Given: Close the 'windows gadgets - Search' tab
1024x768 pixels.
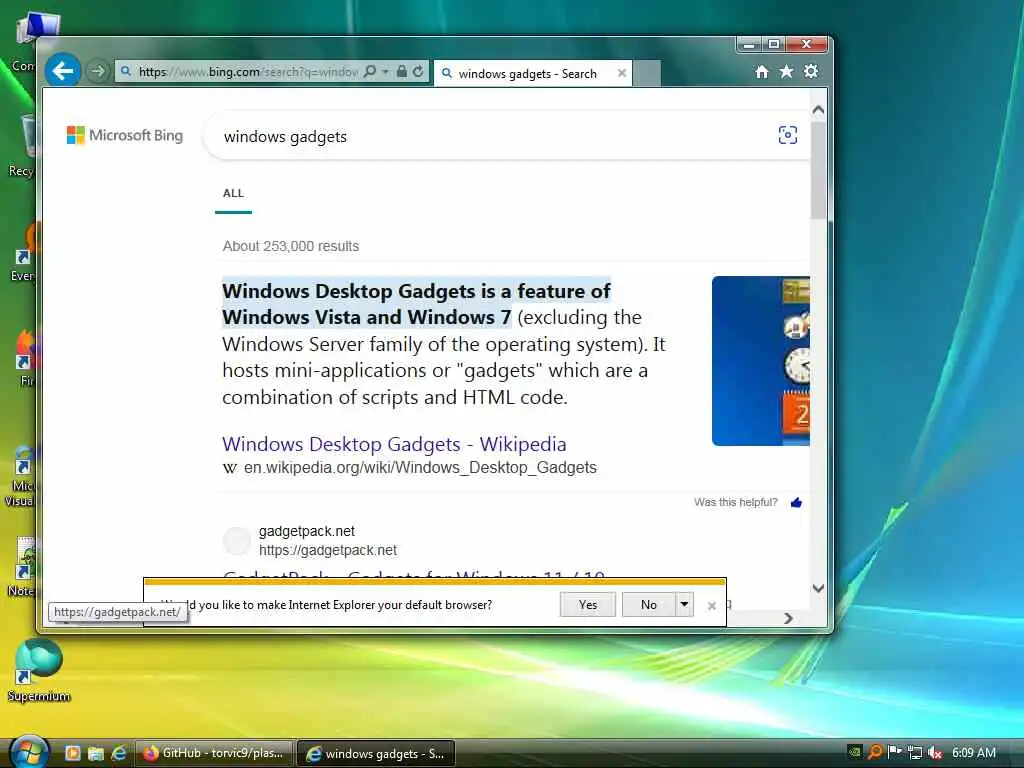Looking at the screenshot, I should (x=622, y=73).
